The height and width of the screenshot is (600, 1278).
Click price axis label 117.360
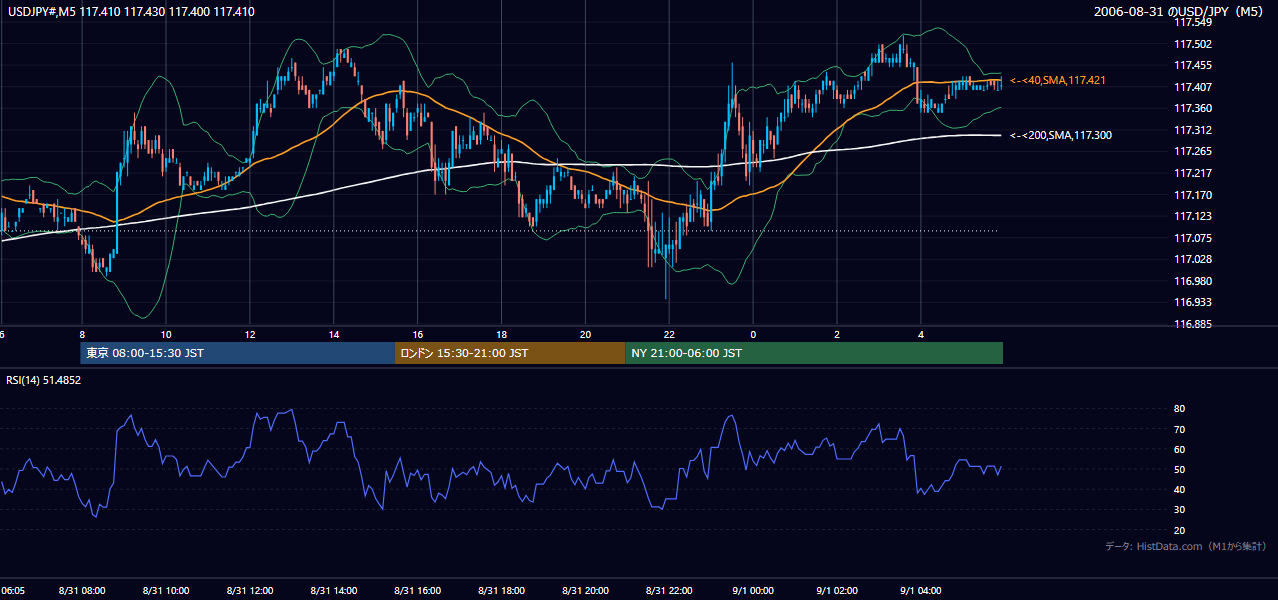click(1191, 108)
